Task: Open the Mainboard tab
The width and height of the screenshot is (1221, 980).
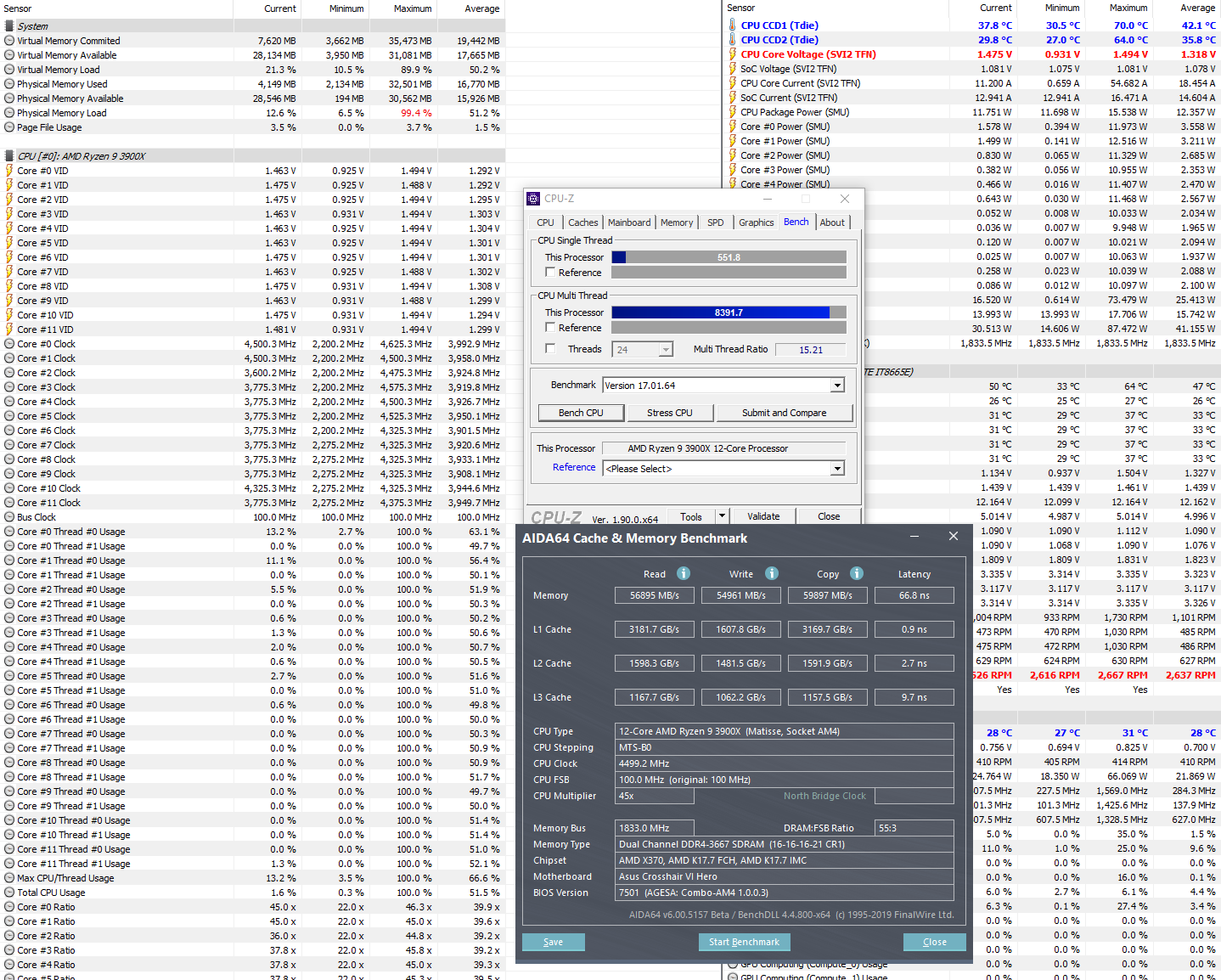Action: pos(629,222)
